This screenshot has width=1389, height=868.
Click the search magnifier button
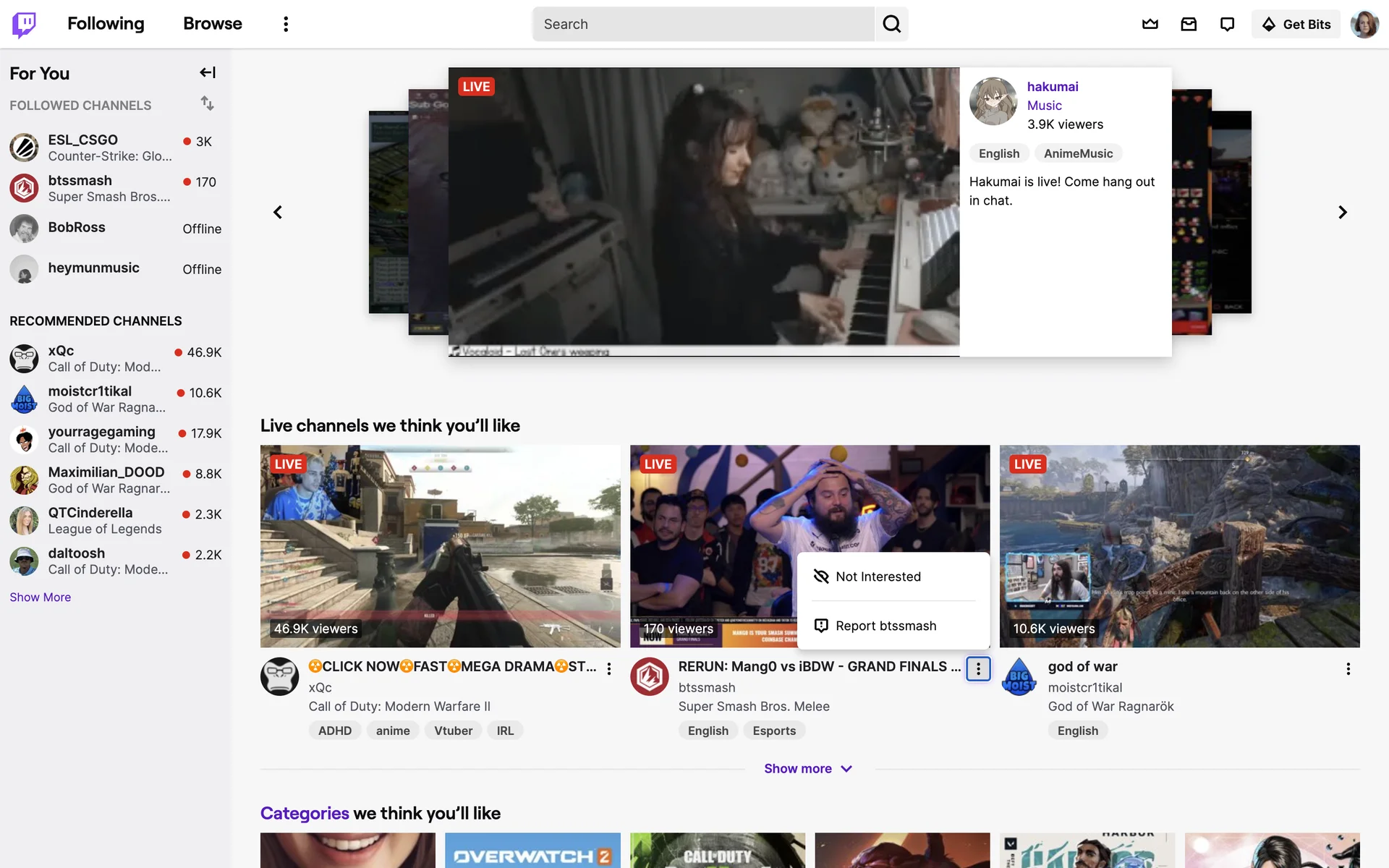pyautogui.click(x=892, y=24)
